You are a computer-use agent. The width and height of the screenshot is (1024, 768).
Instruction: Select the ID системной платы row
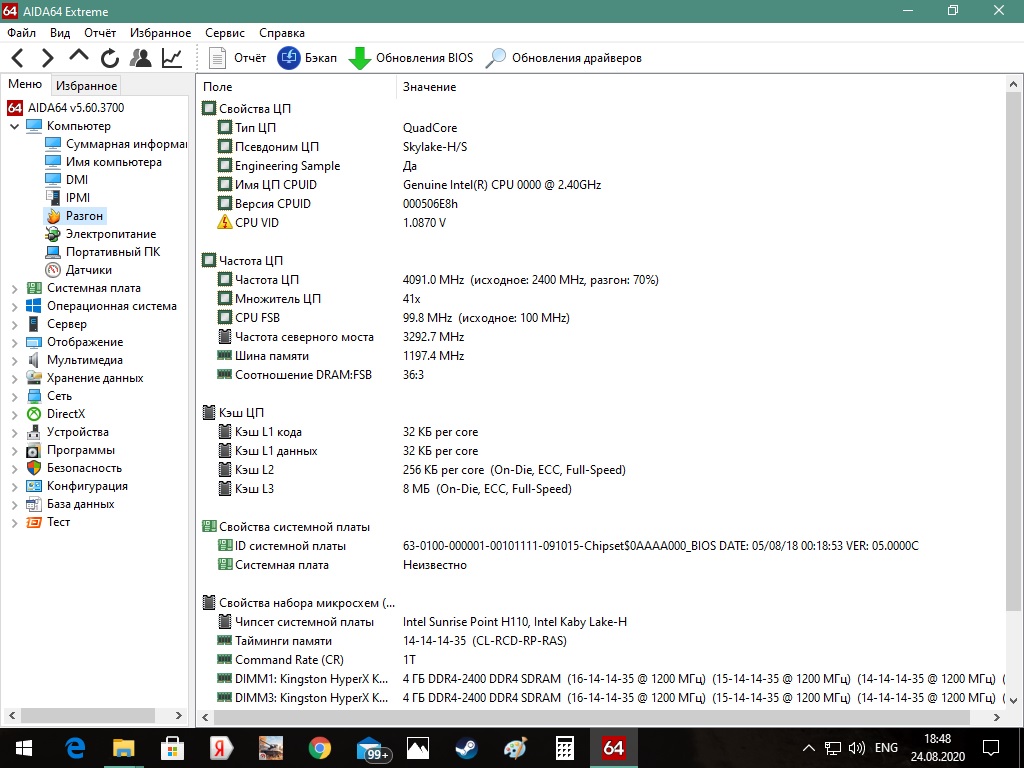point(601,546)
